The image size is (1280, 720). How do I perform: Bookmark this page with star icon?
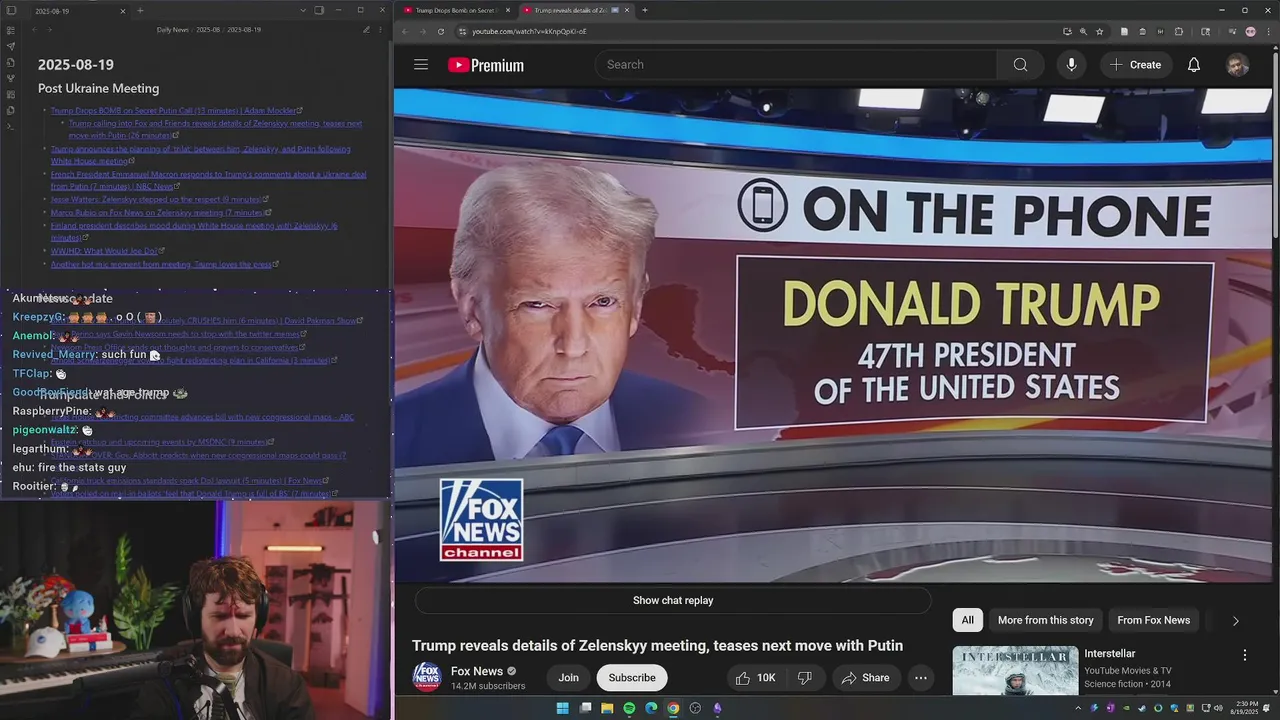pyautogui.click(x=1100, y=31)
